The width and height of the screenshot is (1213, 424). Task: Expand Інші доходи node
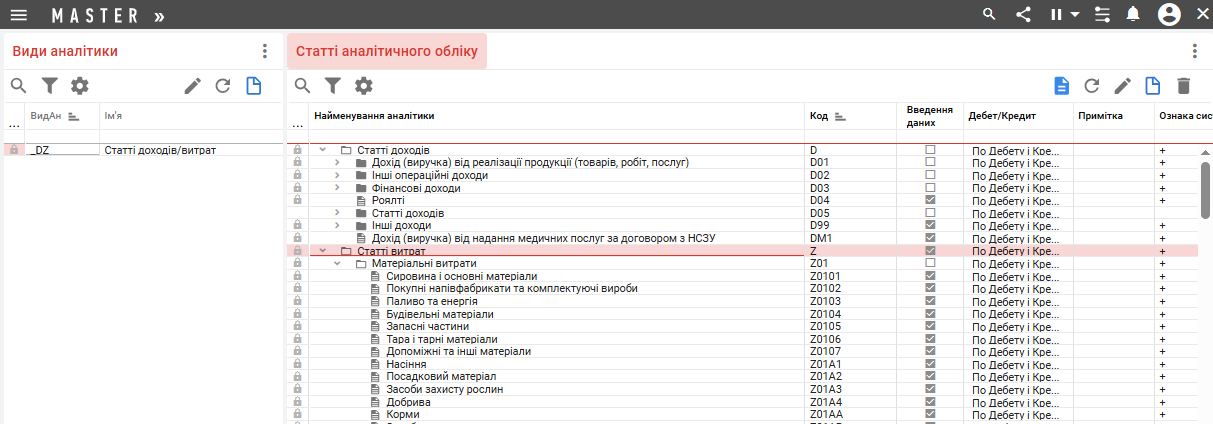point(338,226)
